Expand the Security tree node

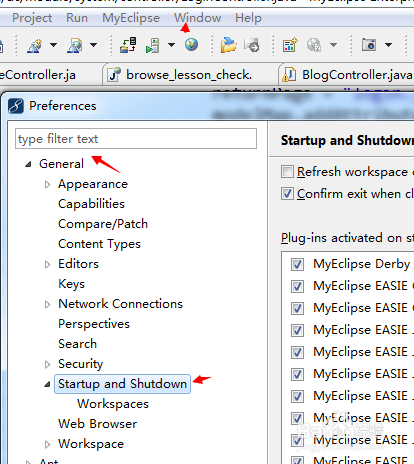tap(48, 364)
